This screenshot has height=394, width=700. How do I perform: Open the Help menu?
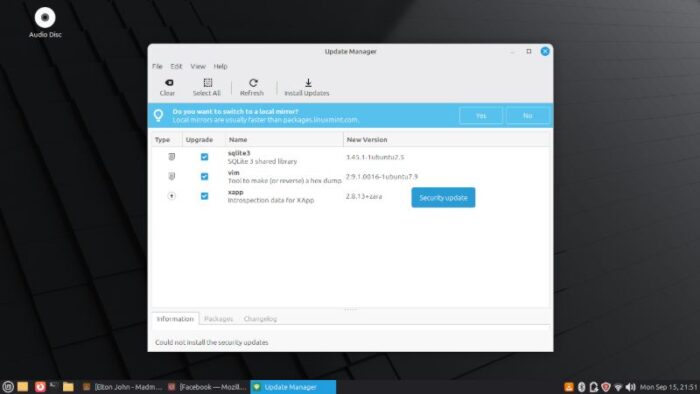tap(221, 66)
